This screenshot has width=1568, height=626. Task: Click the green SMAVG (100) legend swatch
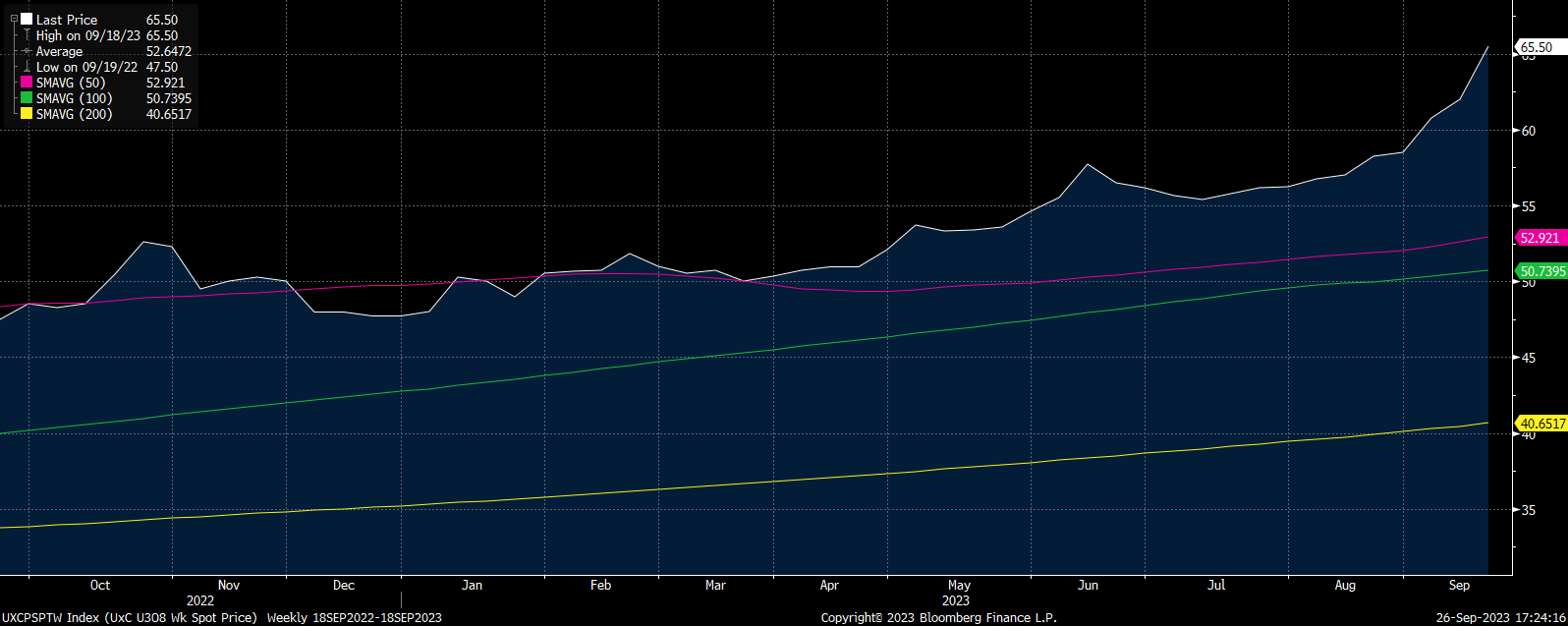(x=27, y=98)
